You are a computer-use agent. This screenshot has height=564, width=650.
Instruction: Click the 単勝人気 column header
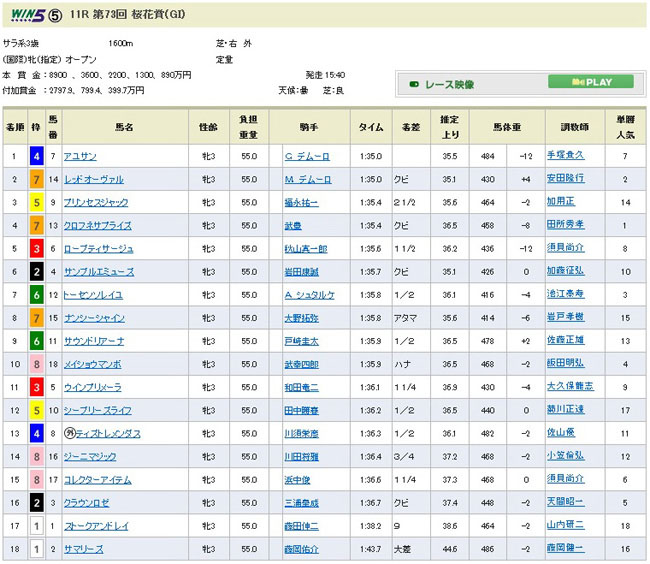pyautogui.click(x=624, y=127)
